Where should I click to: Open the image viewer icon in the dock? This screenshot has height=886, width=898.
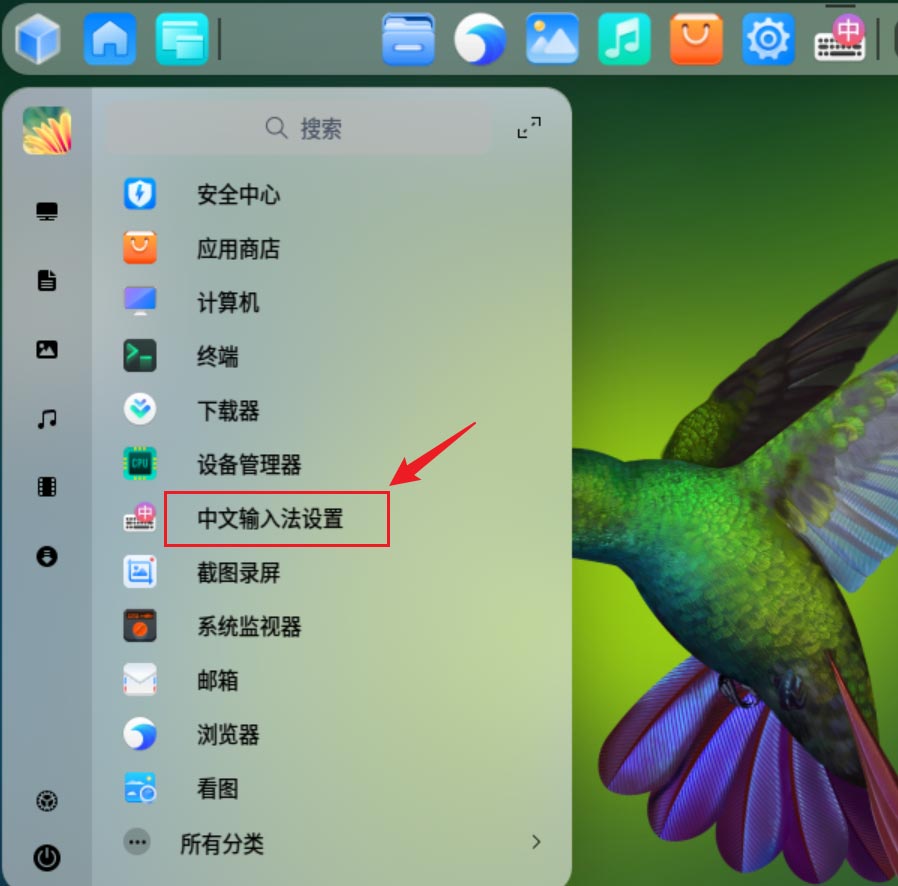(x=552, y=39)
